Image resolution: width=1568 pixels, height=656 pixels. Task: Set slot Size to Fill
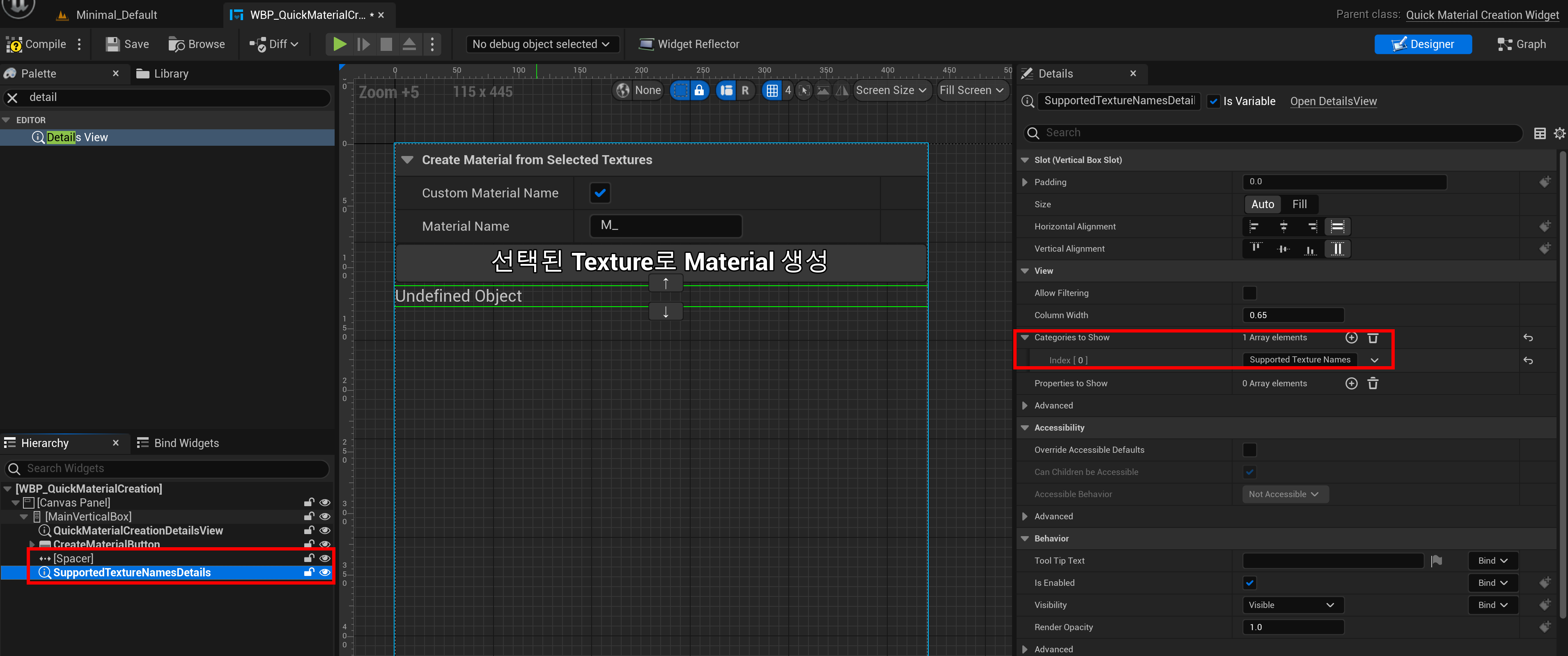(x=1299, y=204)
